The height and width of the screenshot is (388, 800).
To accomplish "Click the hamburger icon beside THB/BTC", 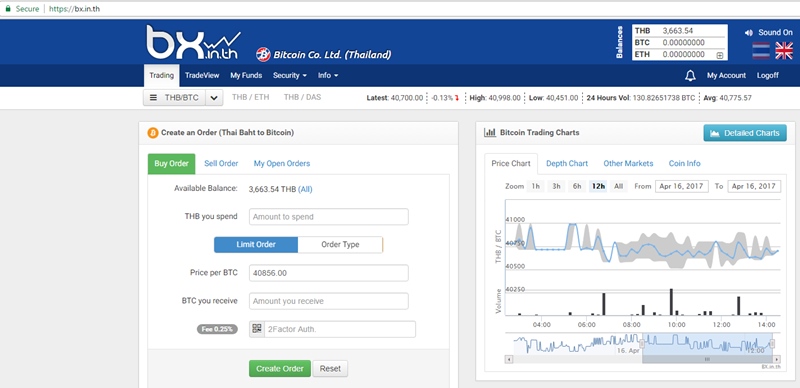I will point(153,98).
